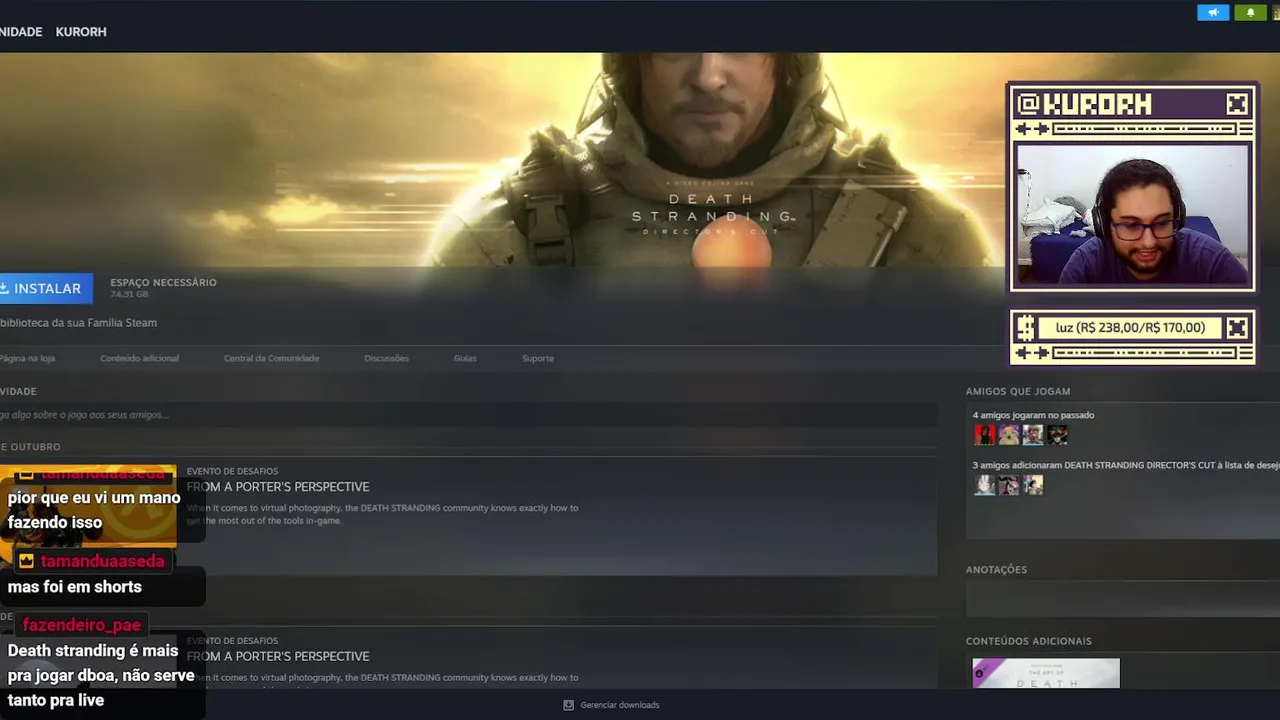Viewport: 1280px width, 720px height.
Task: Click '4 amigos jogaram no passado' text
Action: tap(1033, 415)
